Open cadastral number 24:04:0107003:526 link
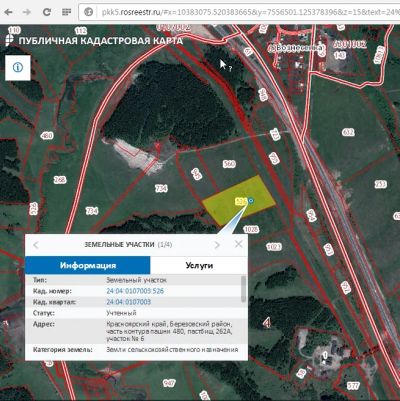The image size is (400, 401). click(x=135, y=291)
